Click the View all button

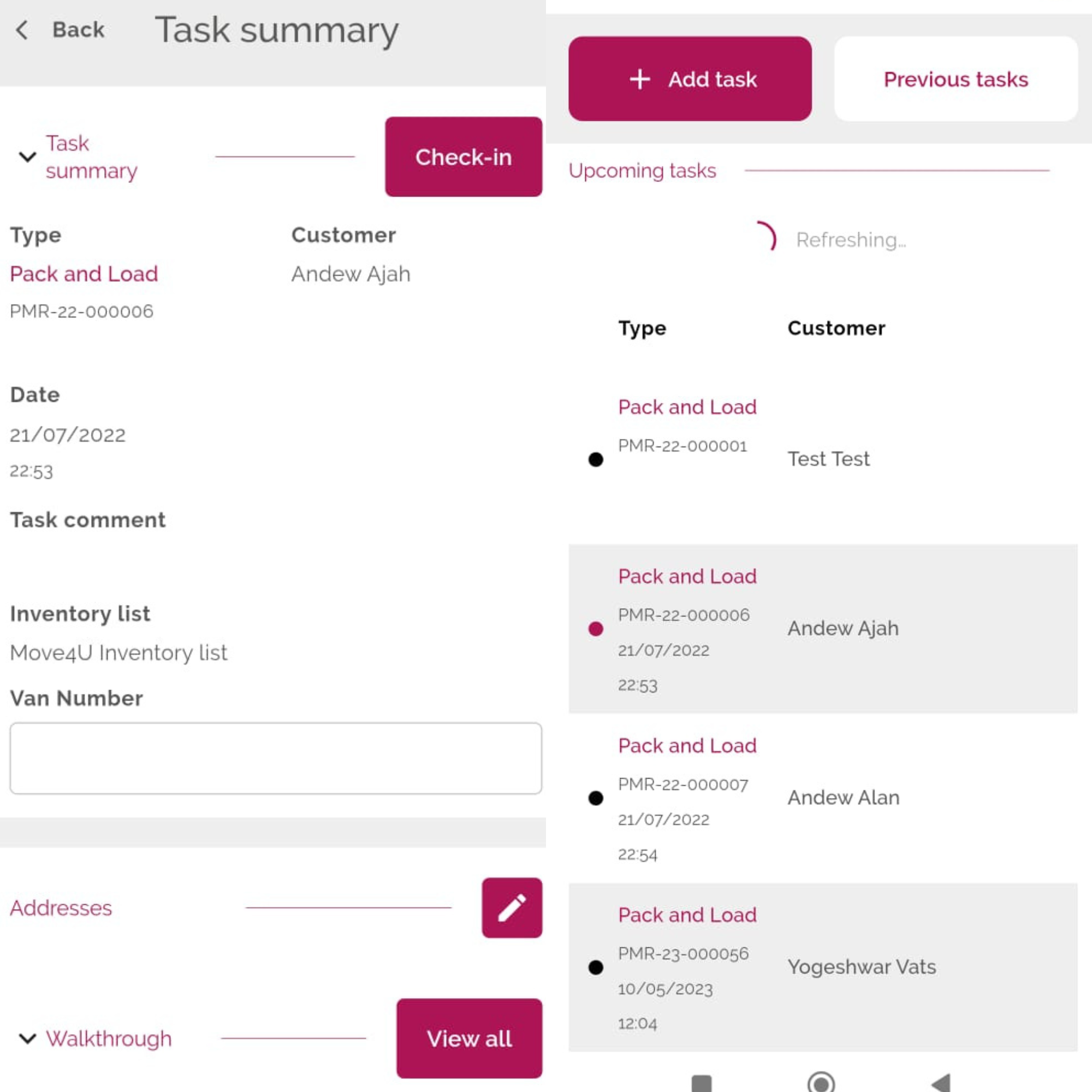469,1038
